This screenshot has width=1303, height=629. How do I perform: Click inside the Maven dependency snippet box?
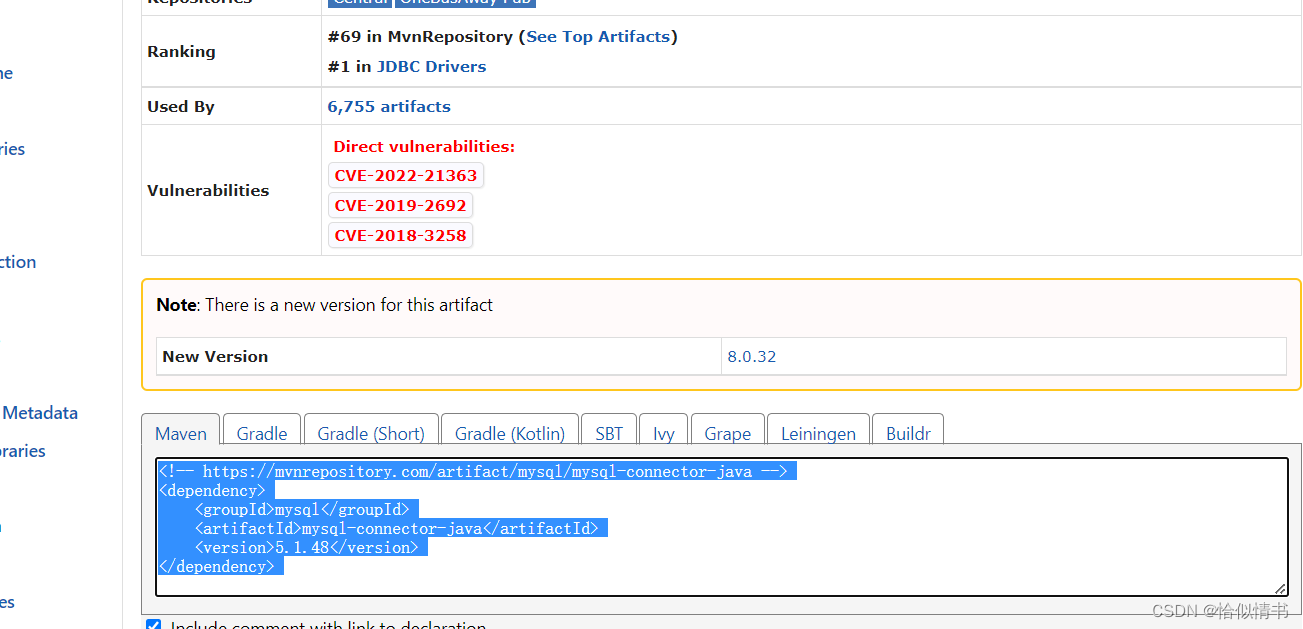point(700,520)
